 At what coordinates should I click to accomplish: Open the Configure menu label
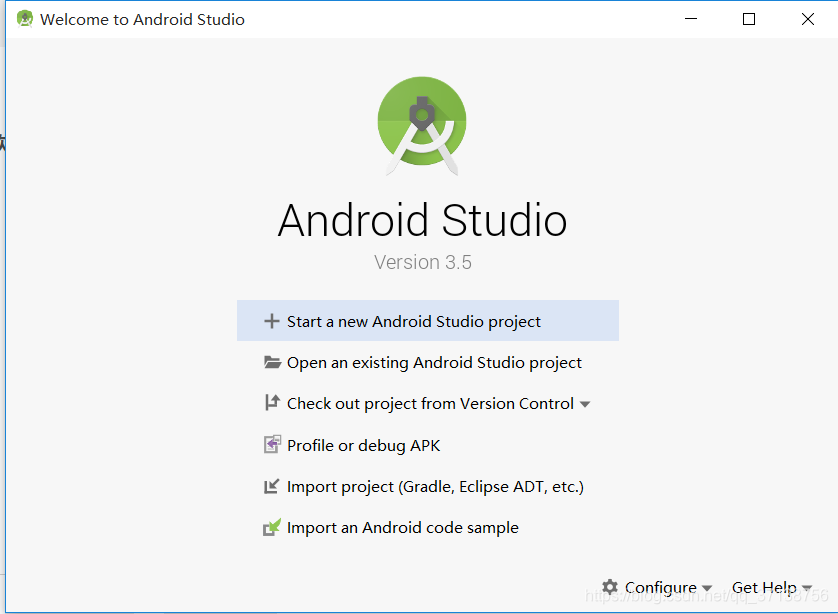661,587
